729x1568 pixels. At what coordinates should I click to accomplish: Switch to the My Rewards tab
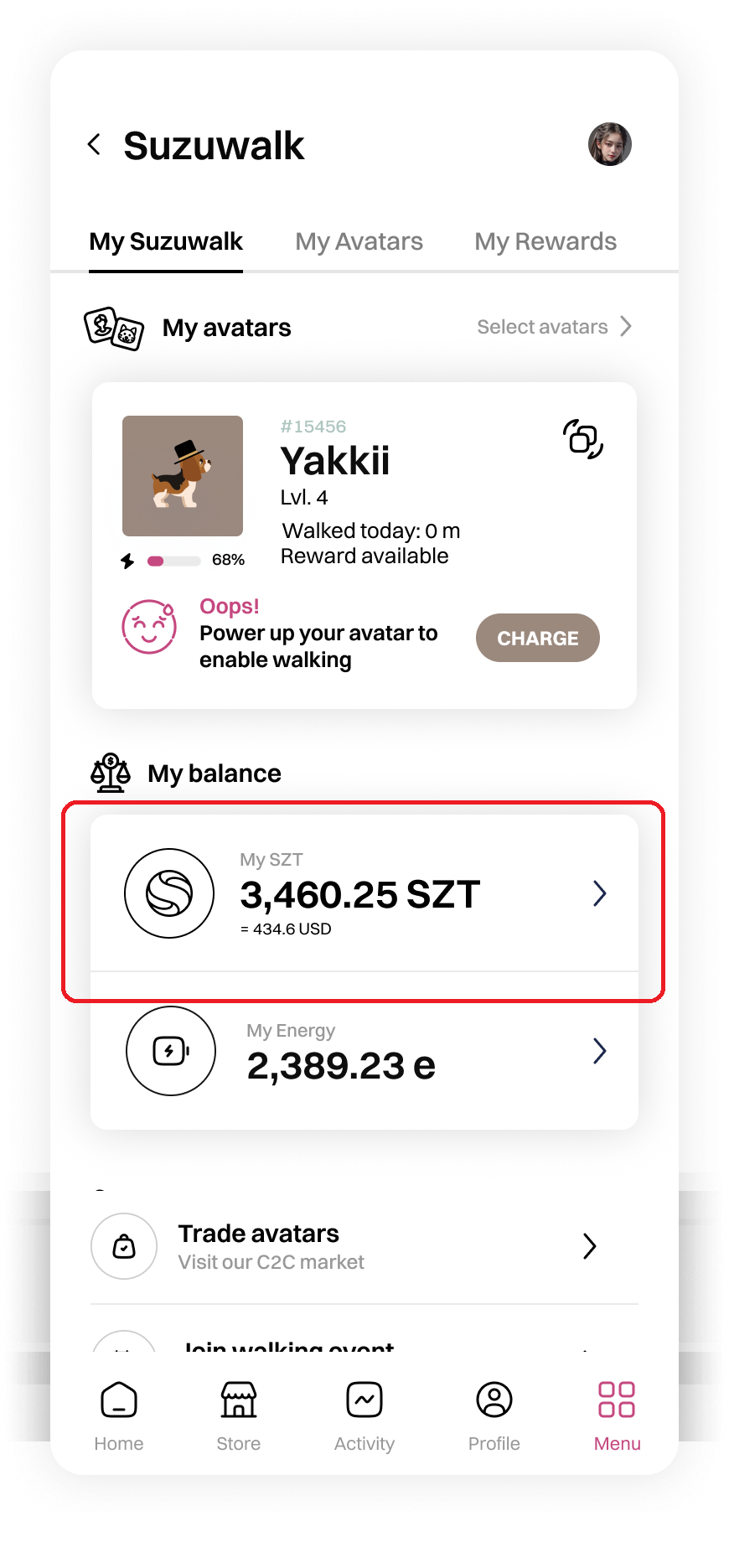click(545, 241)
